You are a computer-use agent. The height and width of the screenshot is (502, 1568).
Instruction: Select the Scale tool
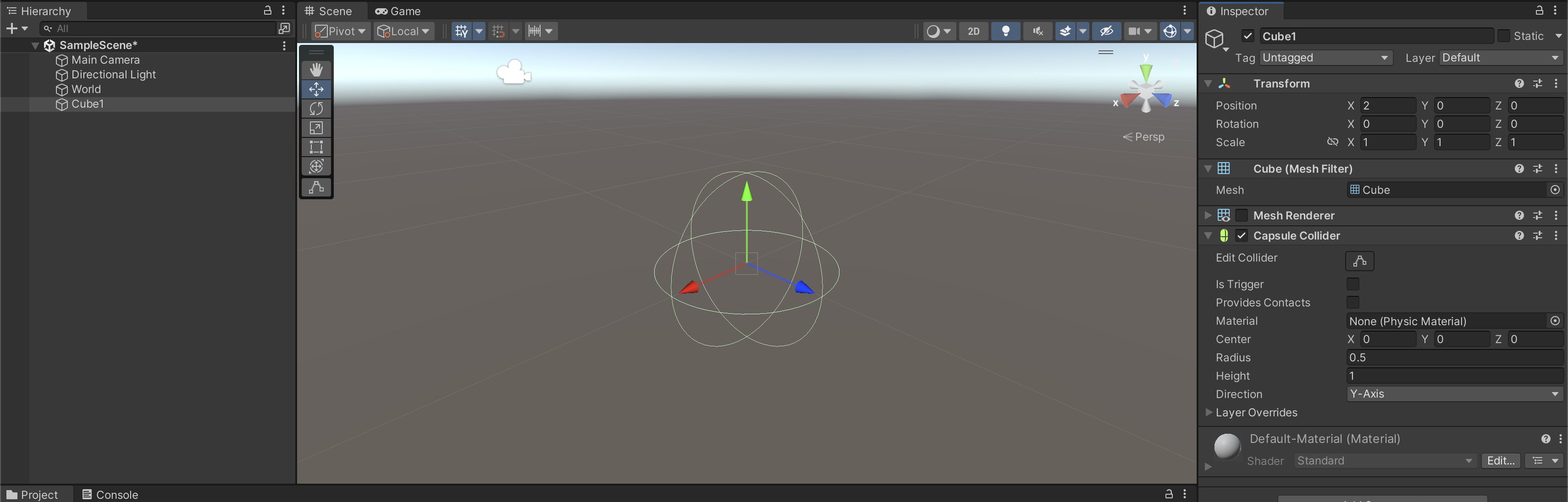[316, 128]
